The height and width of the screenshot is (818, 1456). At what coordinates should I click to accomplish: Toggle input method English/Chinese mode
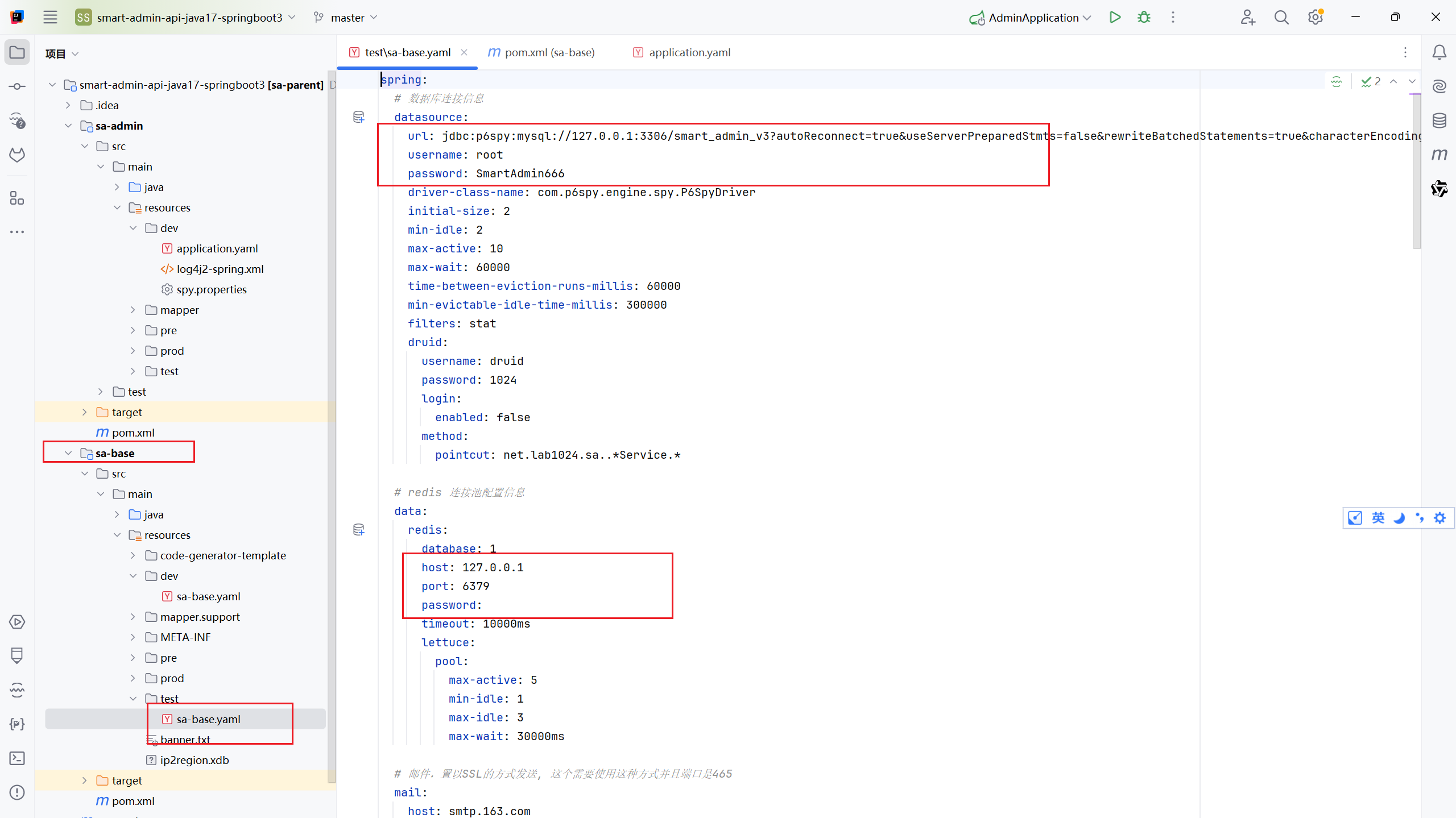tap(1378, 518)
